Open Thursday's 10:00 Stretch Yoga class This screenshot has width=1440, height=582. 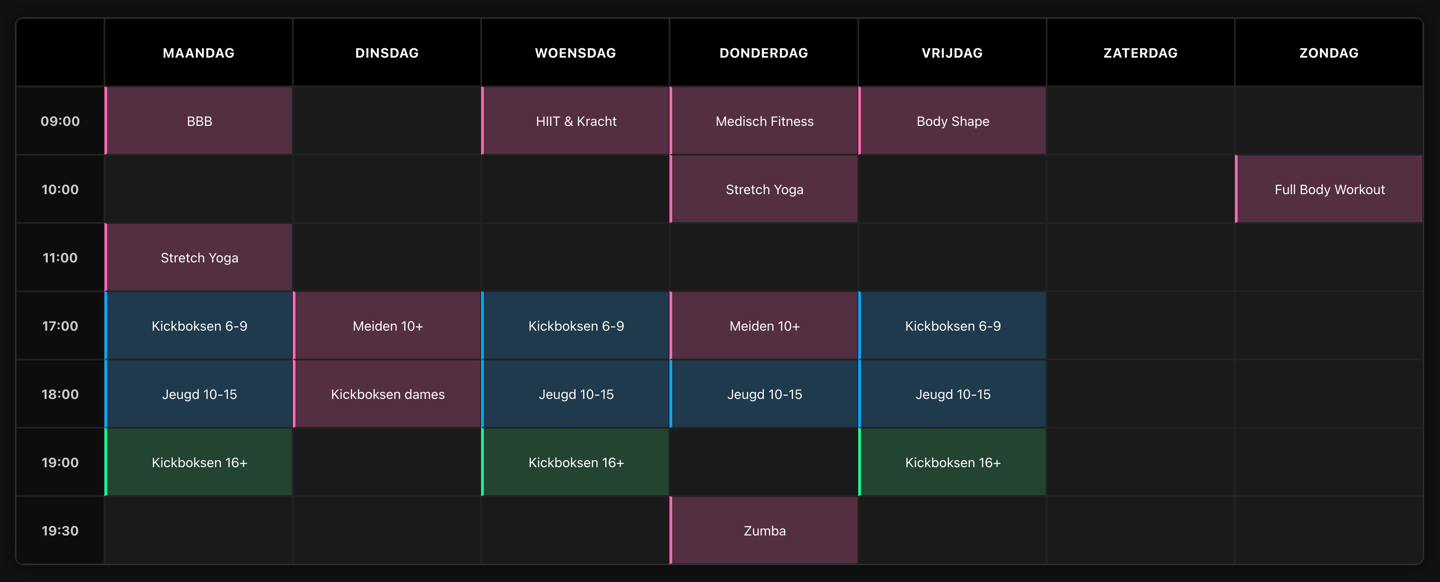[x=764, y=189]
